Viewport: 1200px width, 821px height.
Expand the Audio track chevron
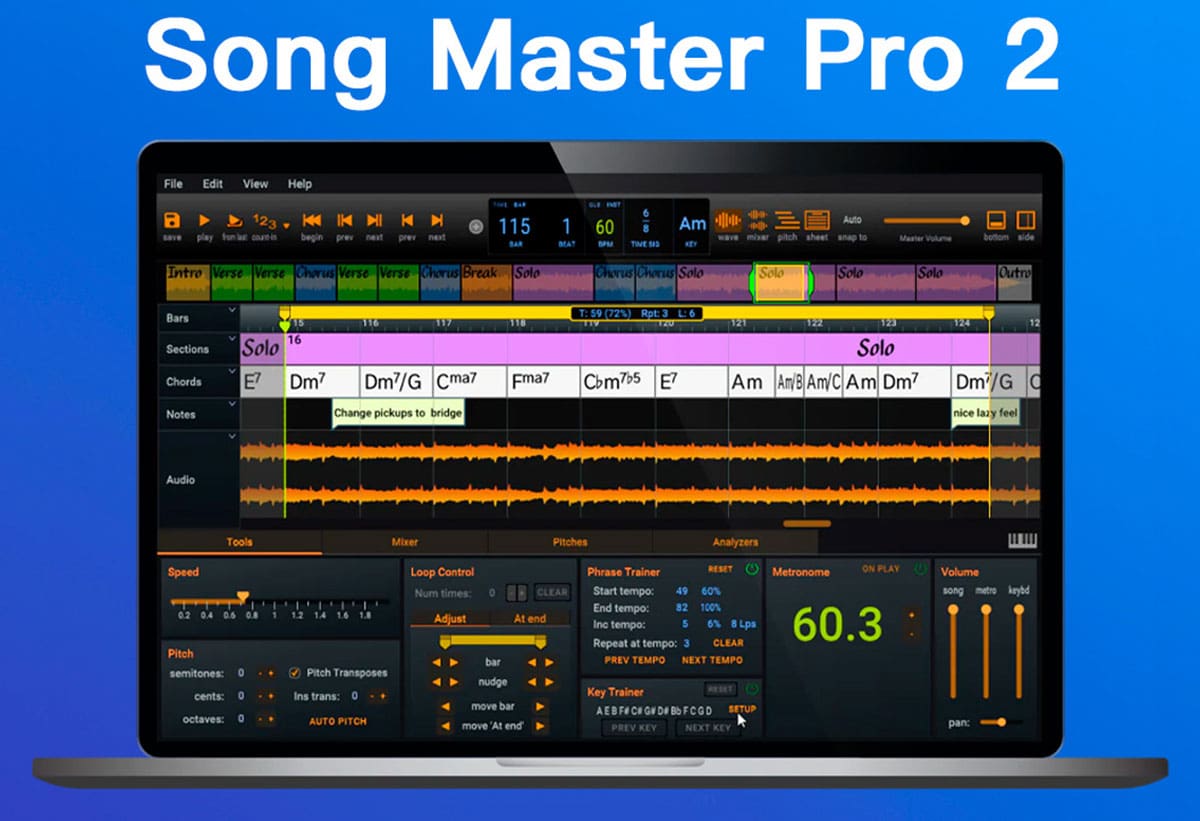click(x=233, y=437)
